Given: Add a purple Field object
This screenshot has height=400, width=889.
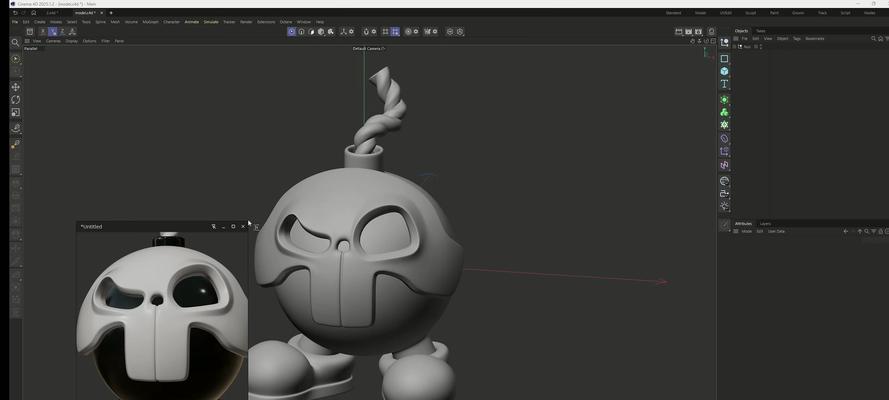Looking at the screenshot, I should (724, 151).
